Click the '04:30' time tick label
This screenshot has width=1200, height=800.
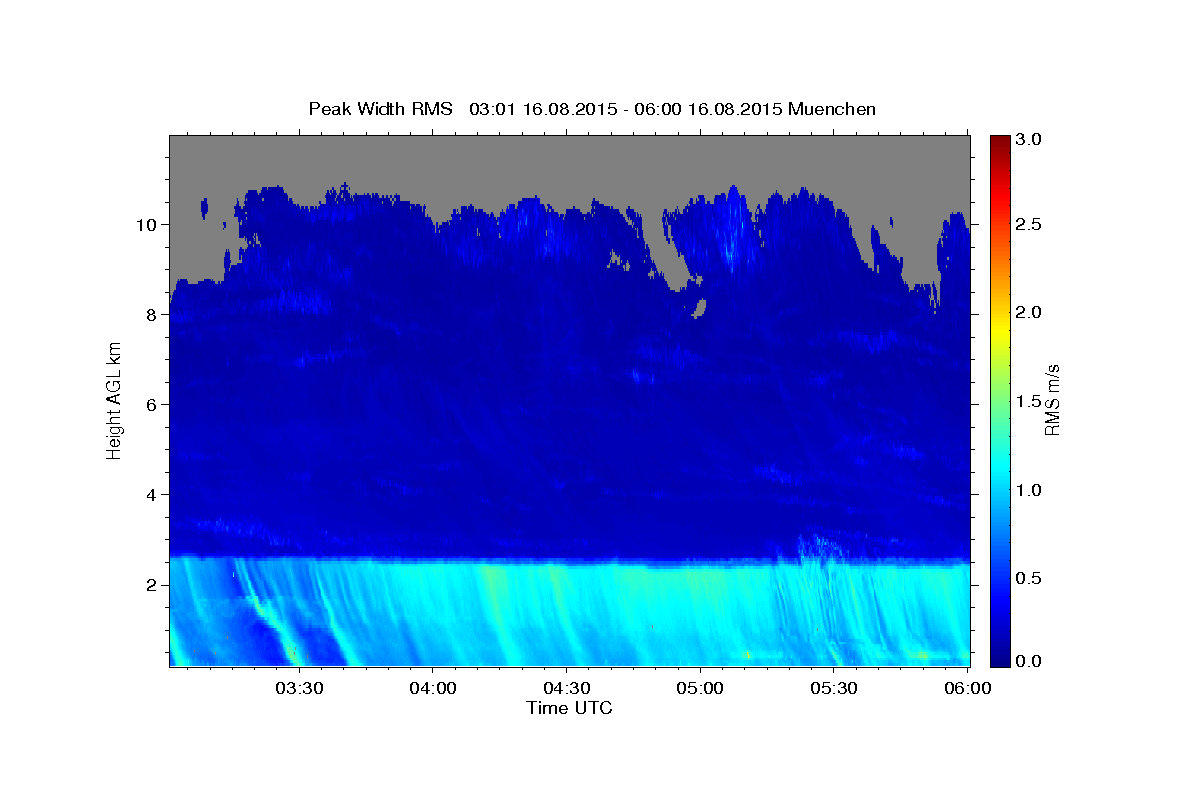coord(566,689)
